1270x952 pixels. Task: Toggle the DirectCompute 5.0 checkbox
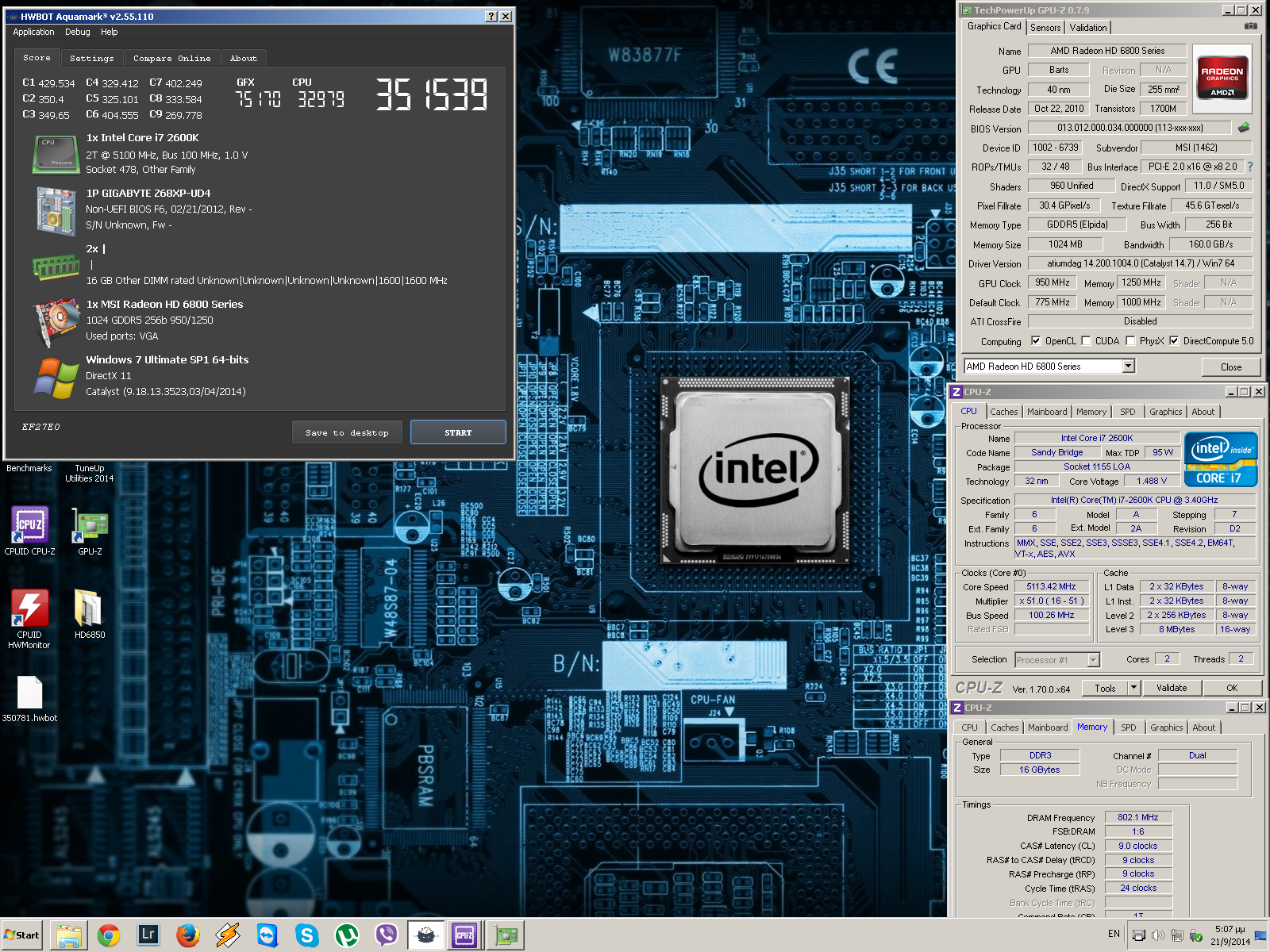(1174, 341)
